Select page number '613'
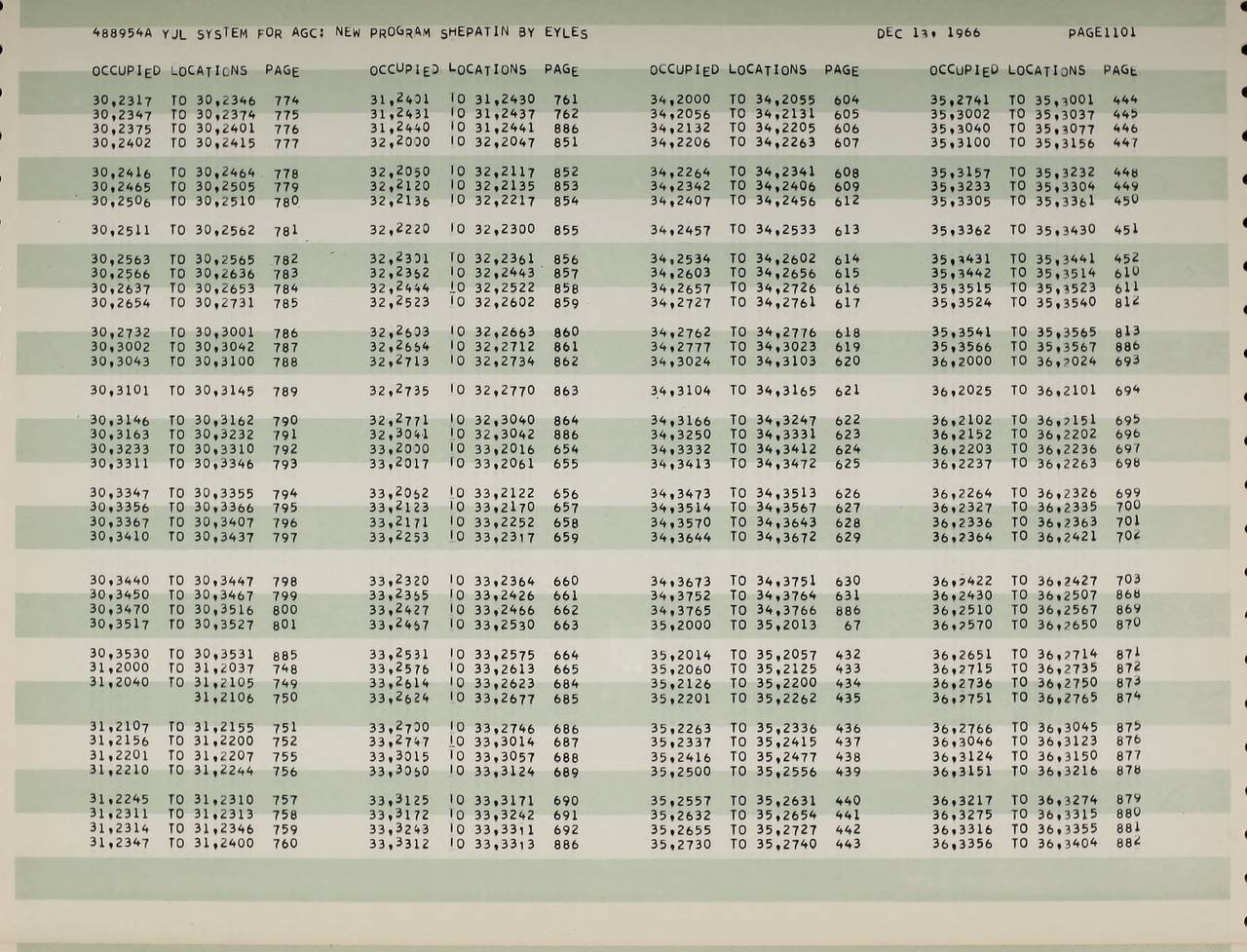Image resolution: width=1247 pixels, height=952 pixels. 848,231
